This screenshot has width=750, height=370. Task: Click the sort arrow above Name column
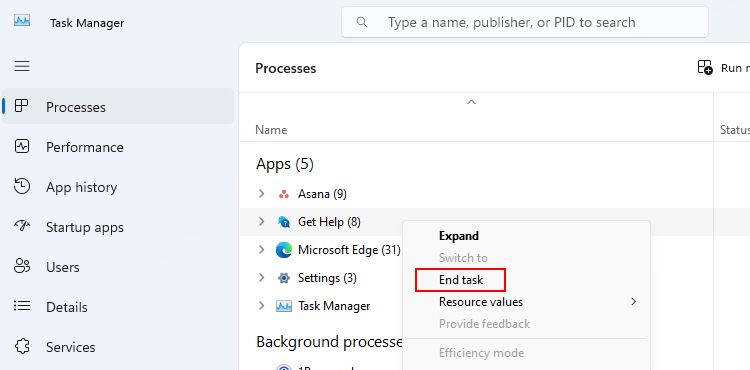[471, 102]
